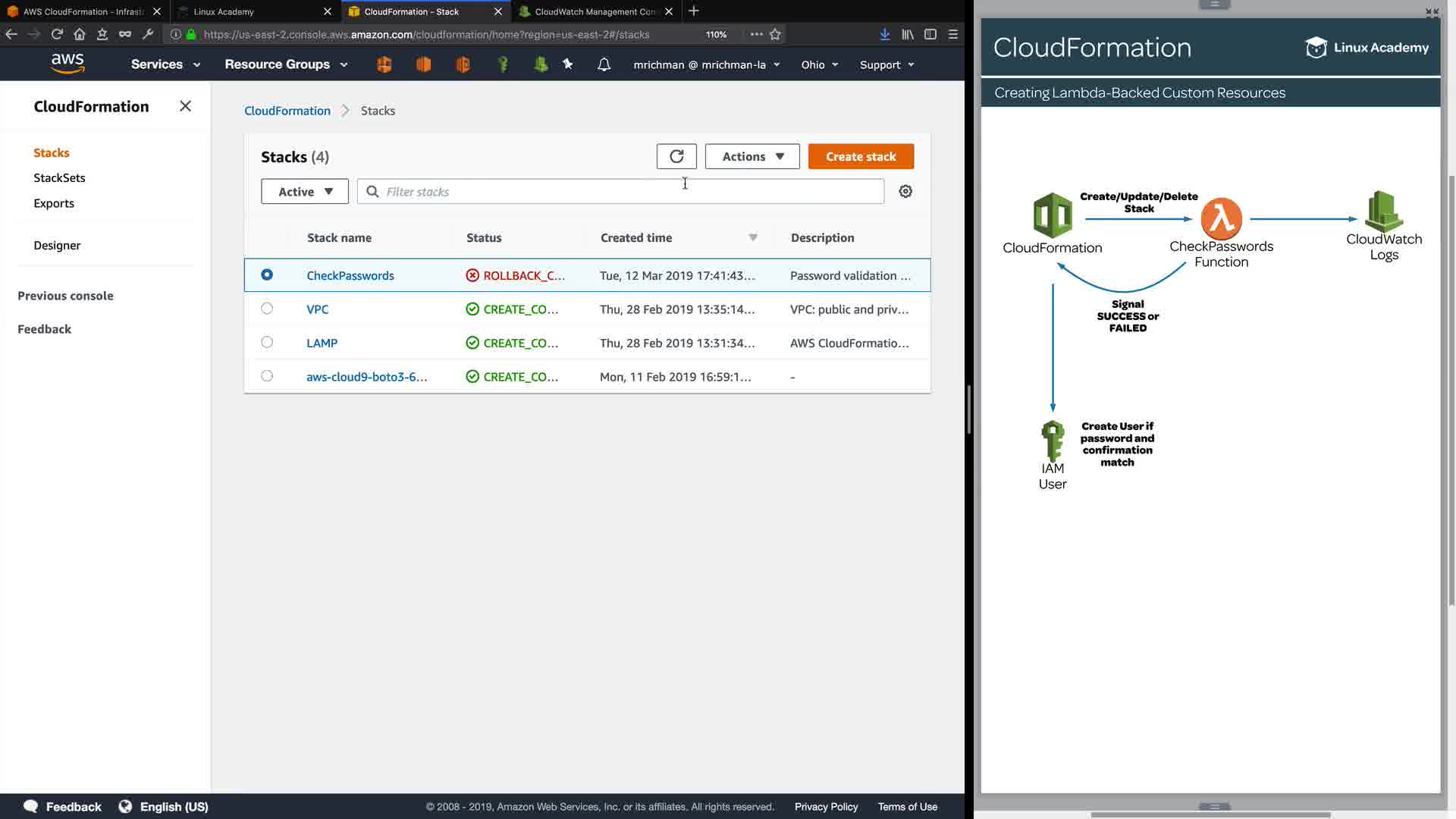1456x819 pixels.
Task: Bookmark this page with star icon
Action: click(775, 34)
